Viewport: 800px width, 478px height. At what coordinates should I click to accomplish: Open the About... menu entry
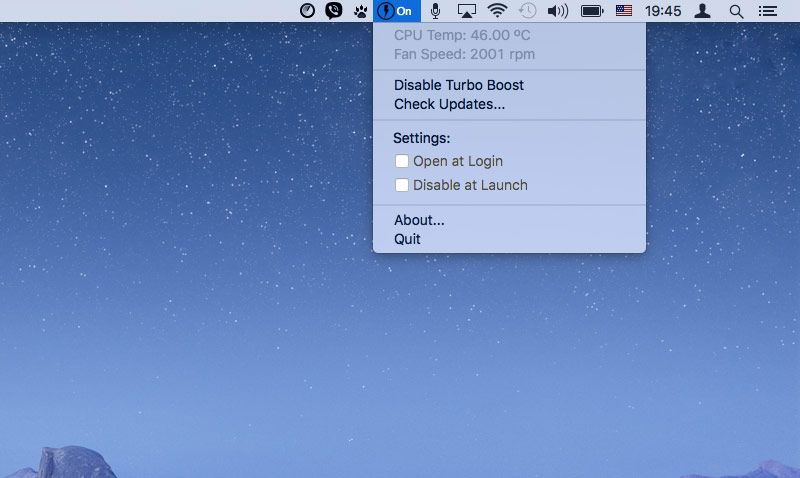[419, 220]
